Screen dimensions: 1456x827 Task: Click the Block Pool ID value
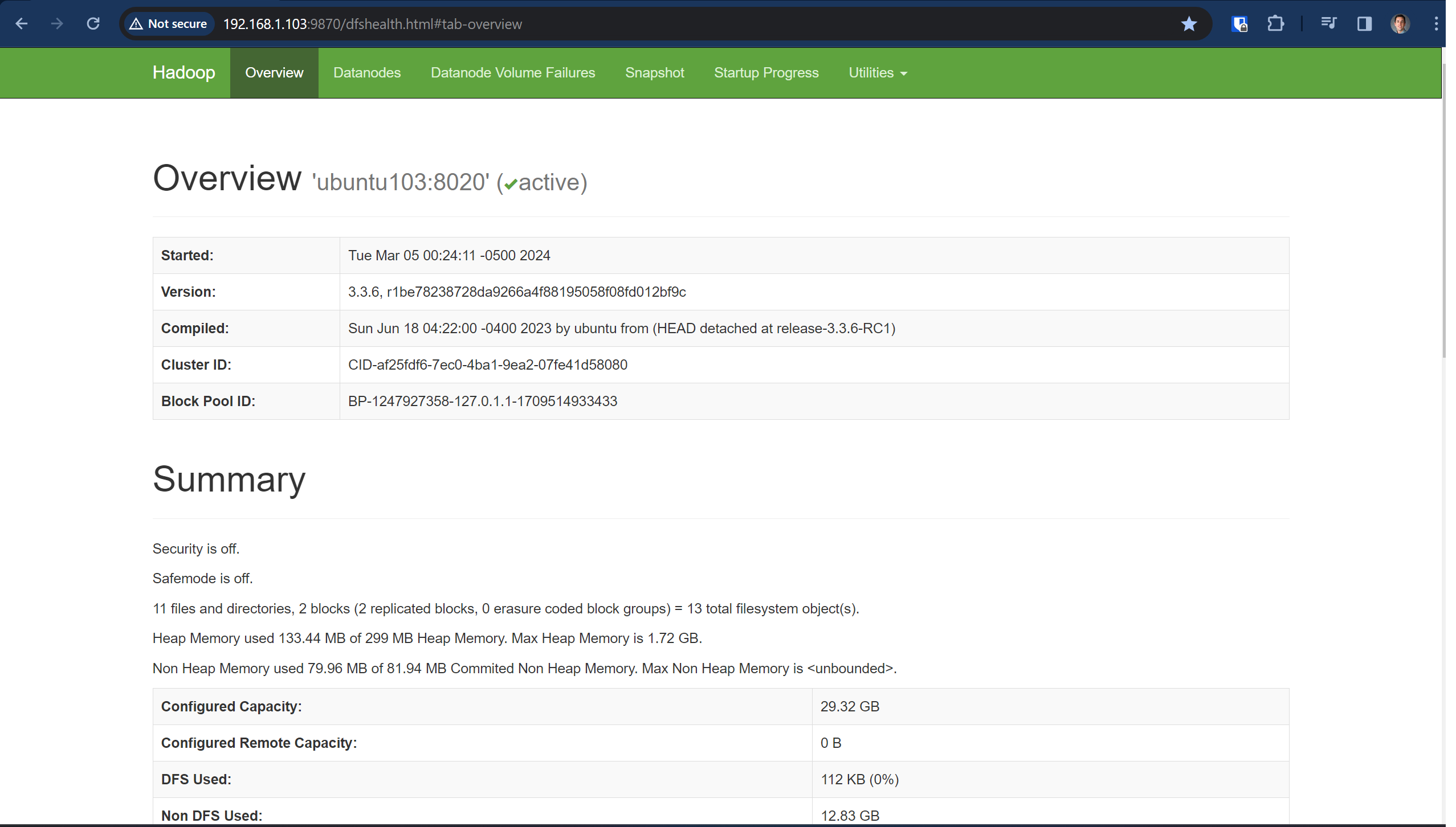pyautogui.click(x=483, y=402)
